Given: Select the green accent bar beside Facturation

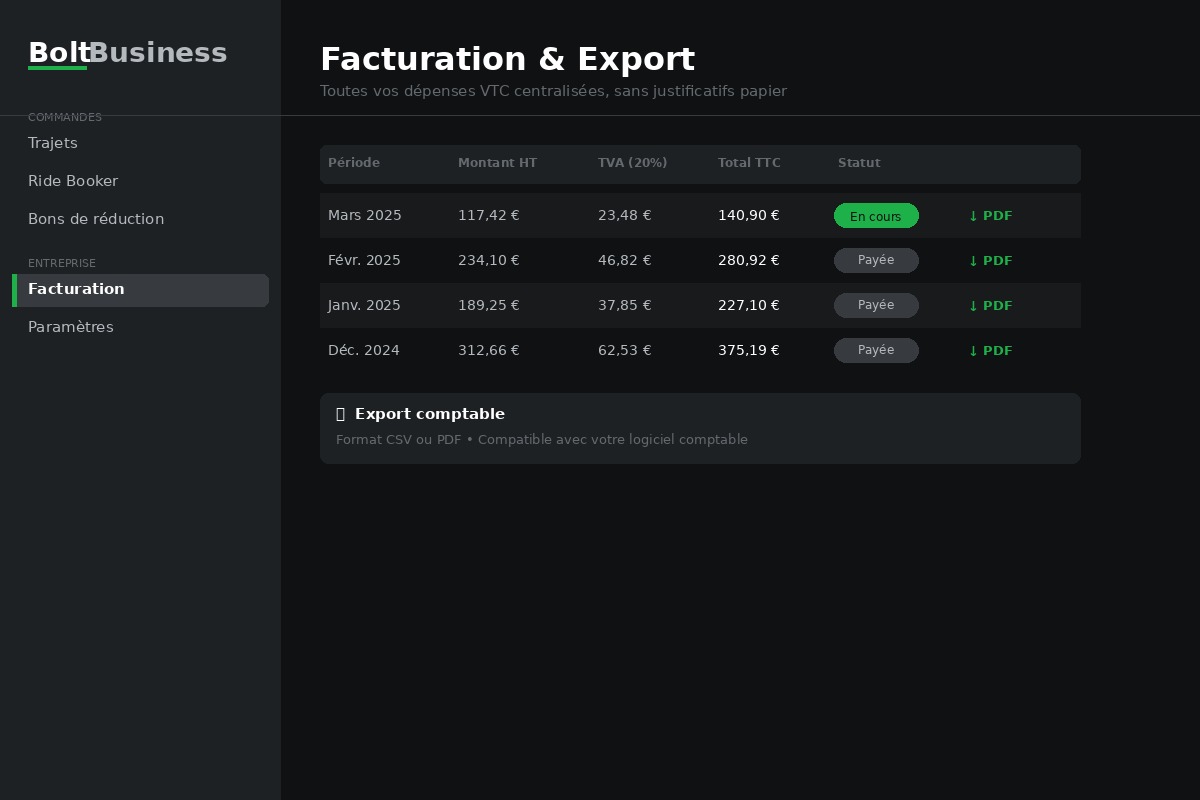Looking at the screenshot, I should click(14, 290).
